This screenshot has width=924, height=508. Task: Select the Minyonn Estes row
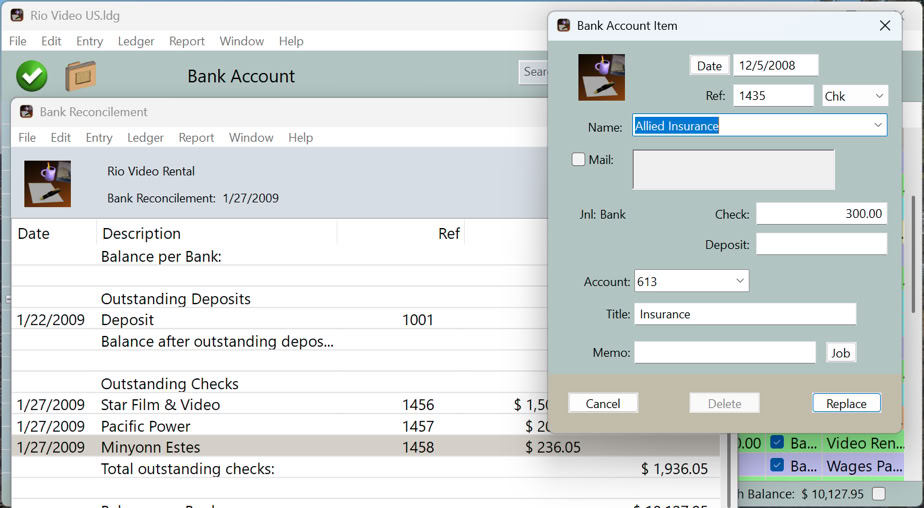click(x=365, y=447)
